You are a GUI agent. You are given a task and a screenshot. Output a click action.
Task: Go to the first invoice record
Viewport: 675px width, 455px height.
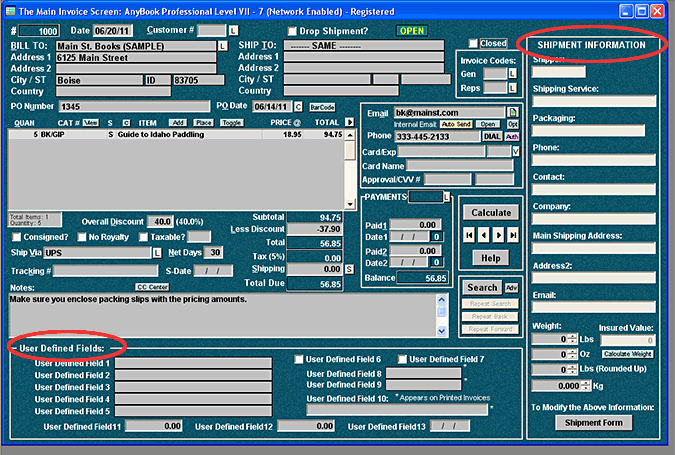click(470, 235)
